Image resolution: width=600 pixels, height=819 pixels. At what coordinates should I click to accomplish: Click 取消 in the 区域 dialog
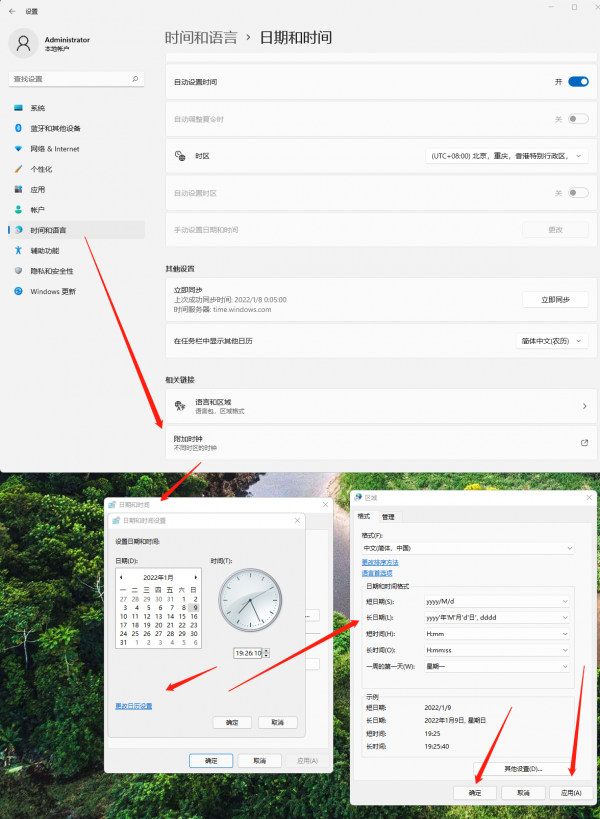coord(523,792)
